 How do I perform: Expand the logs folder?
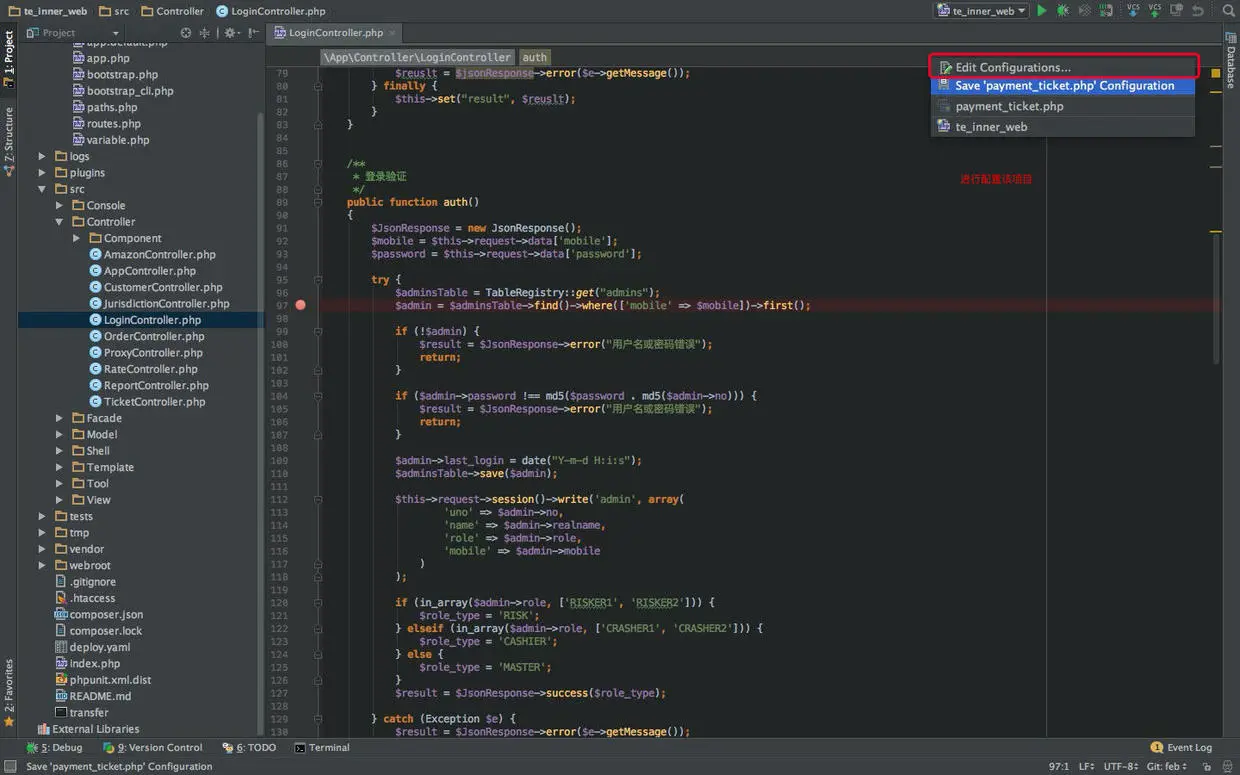tap(42, 156)
